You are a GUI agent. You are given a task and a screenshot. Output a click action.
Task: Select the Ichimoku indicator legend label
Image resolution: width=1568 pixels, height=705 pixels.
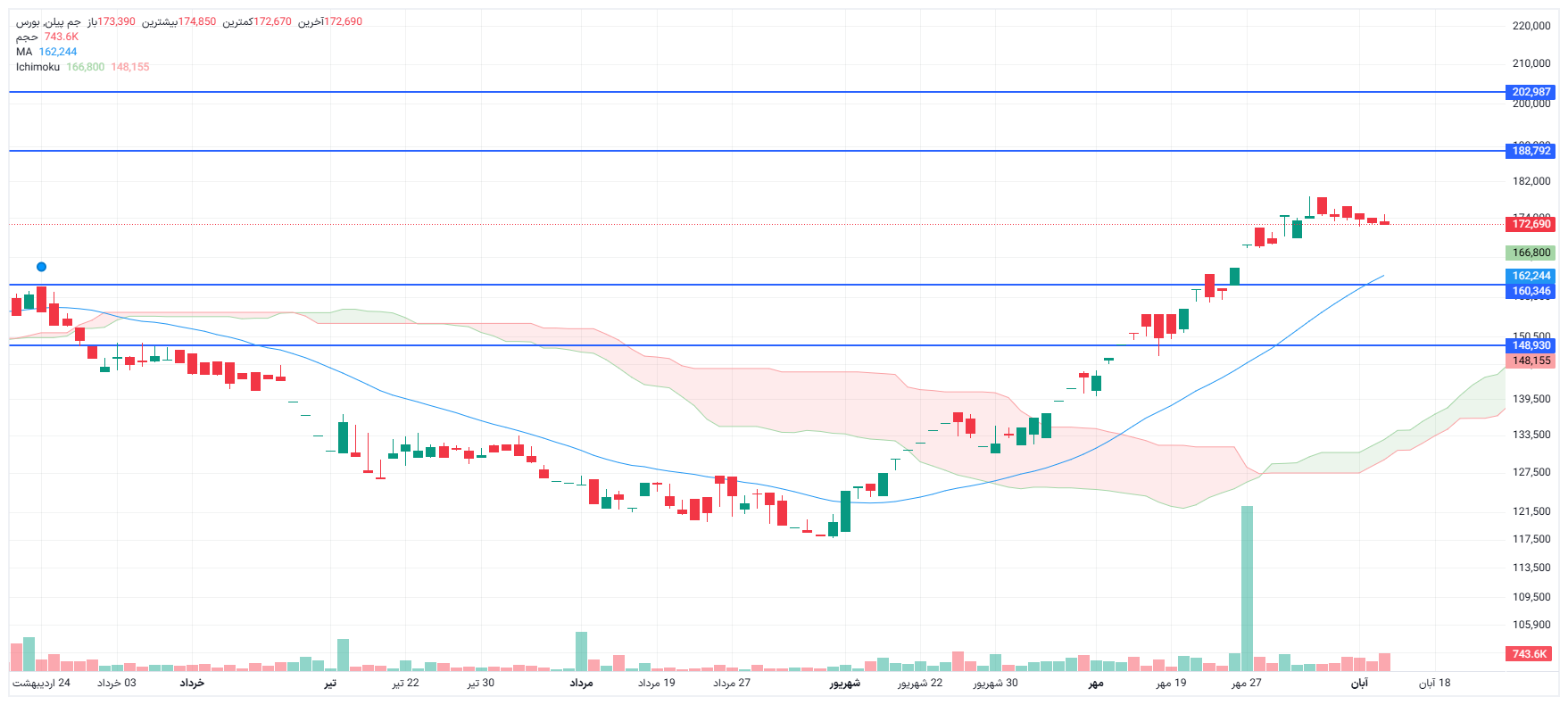37,67
